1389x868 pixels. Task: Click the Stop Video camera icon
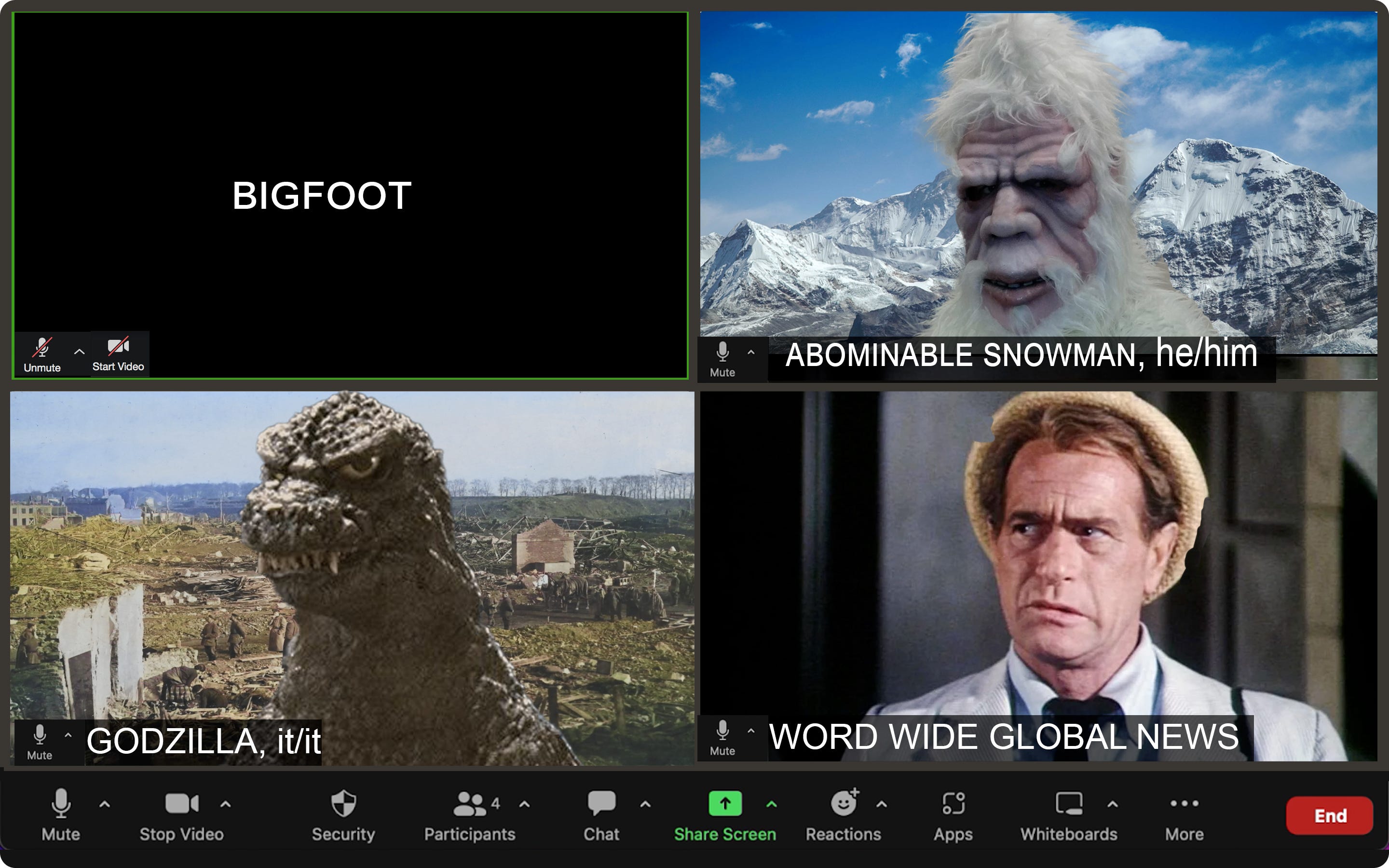click(x=182, y=803)
